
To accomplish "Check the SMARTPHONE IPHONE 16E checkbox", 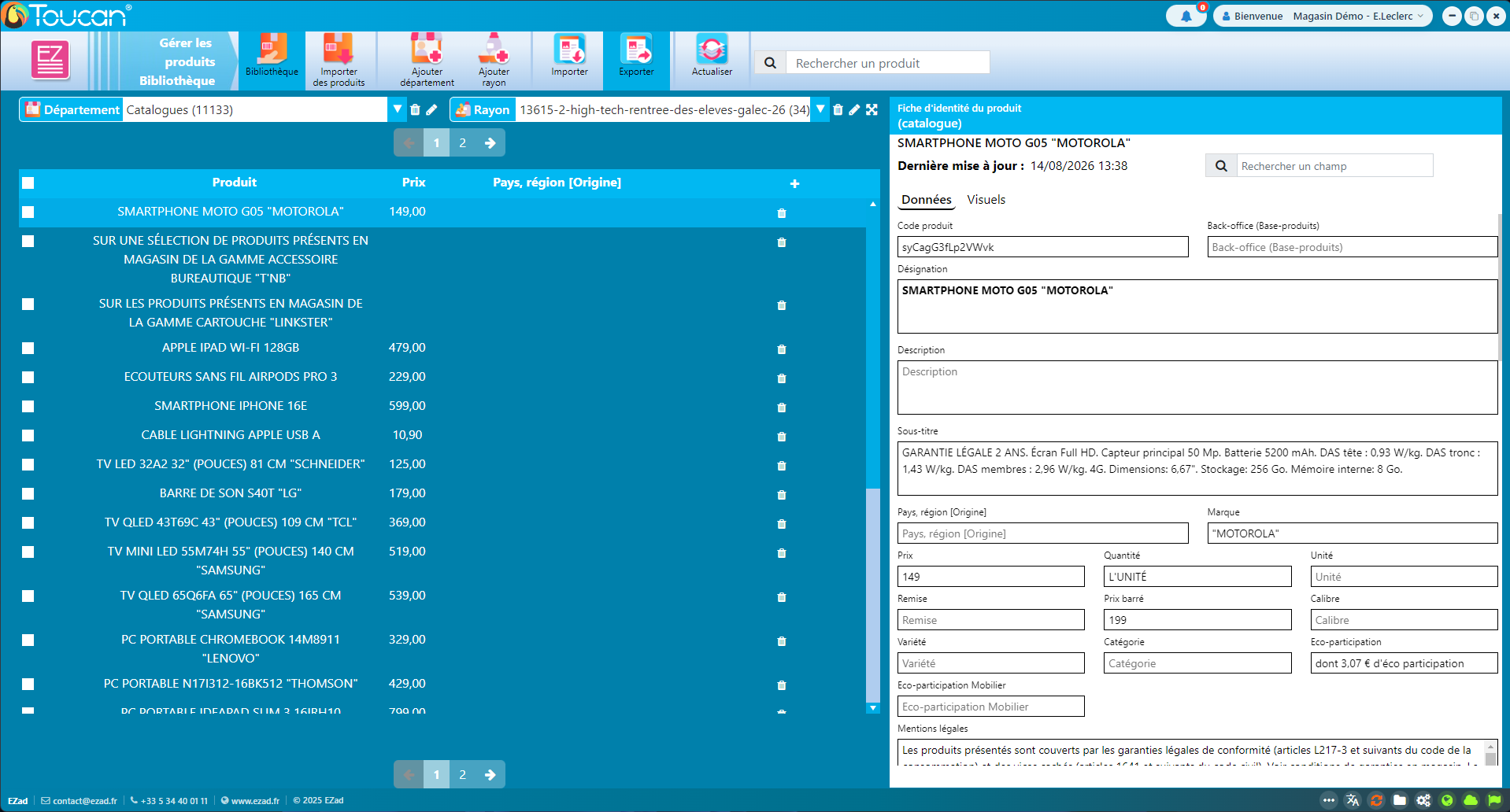I will pos(28,407).
